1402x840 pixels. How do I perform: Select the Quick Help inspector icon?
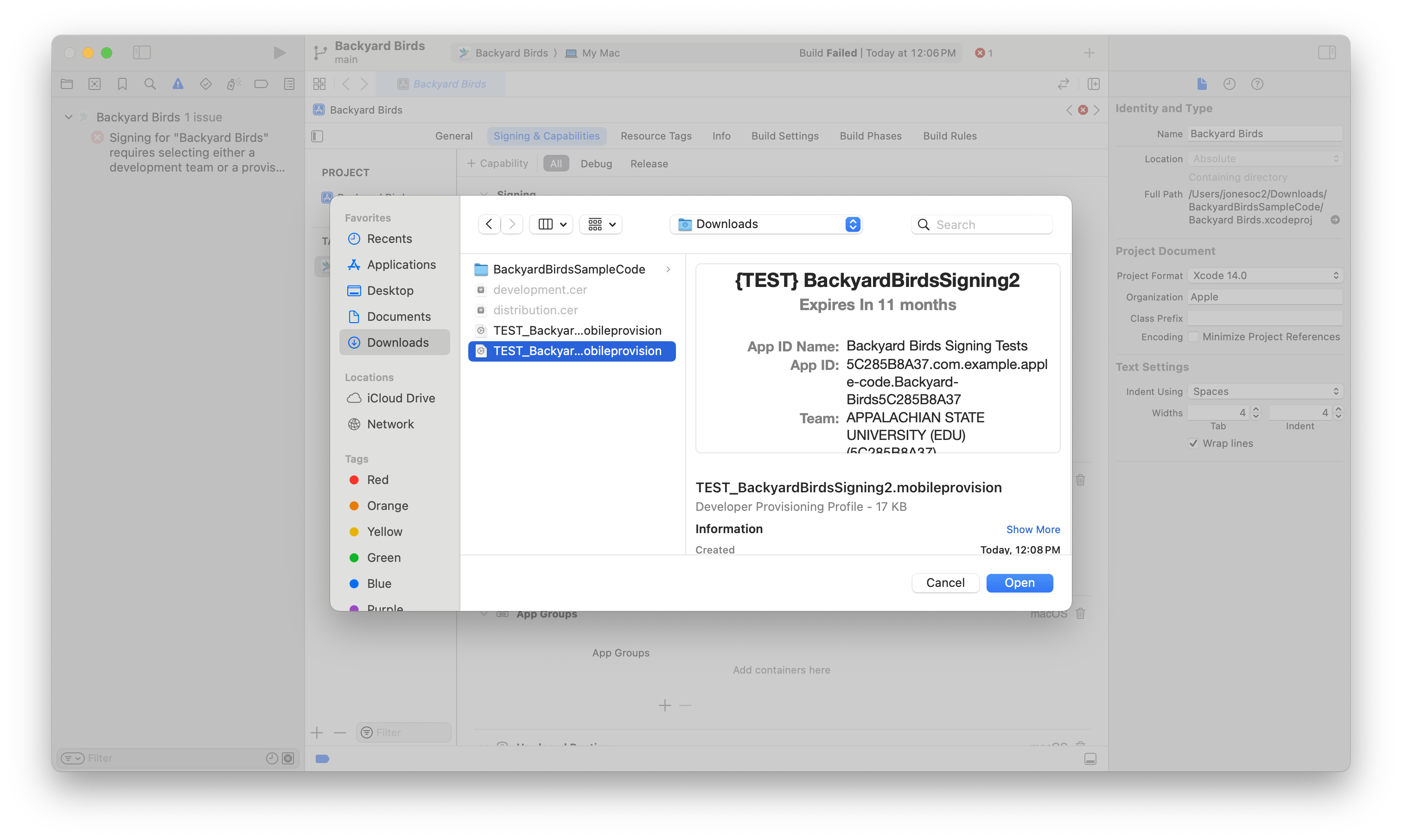click(x=1257, y=84)
